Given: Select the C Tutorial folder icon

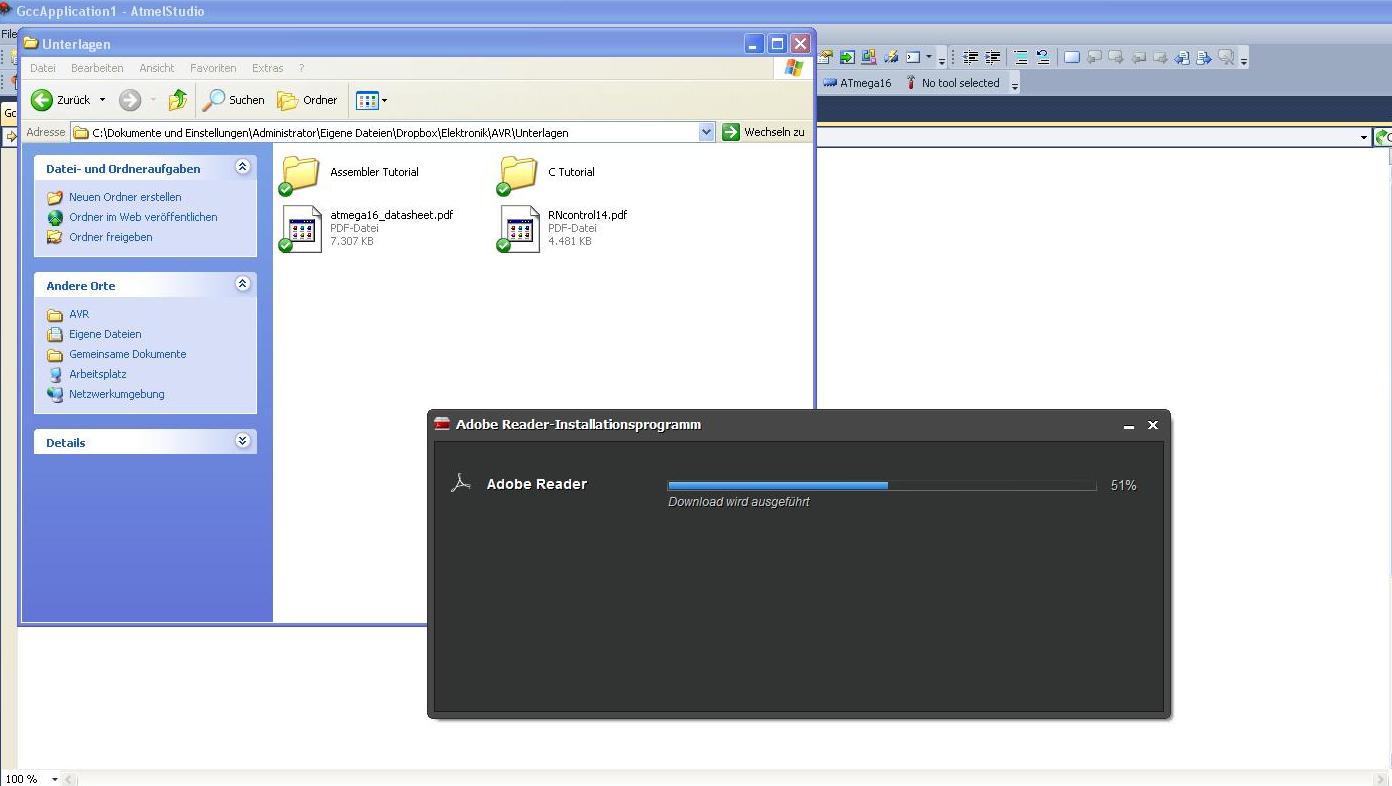Looking at the screenshot, I should click(518, 174).
